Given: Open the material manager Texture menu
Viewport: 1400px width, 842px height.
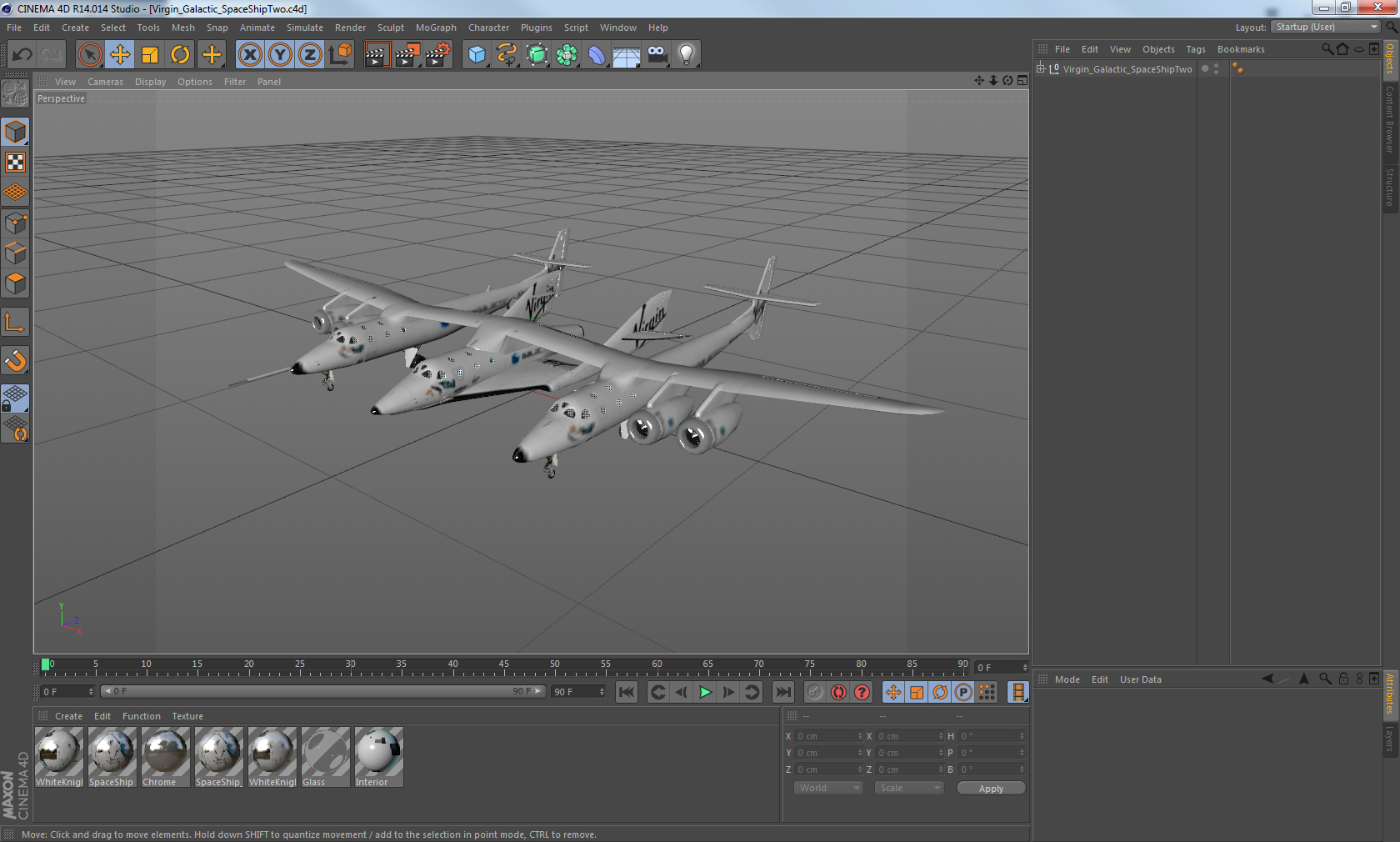Looking at the screenshot, I should tap(187, 716).
